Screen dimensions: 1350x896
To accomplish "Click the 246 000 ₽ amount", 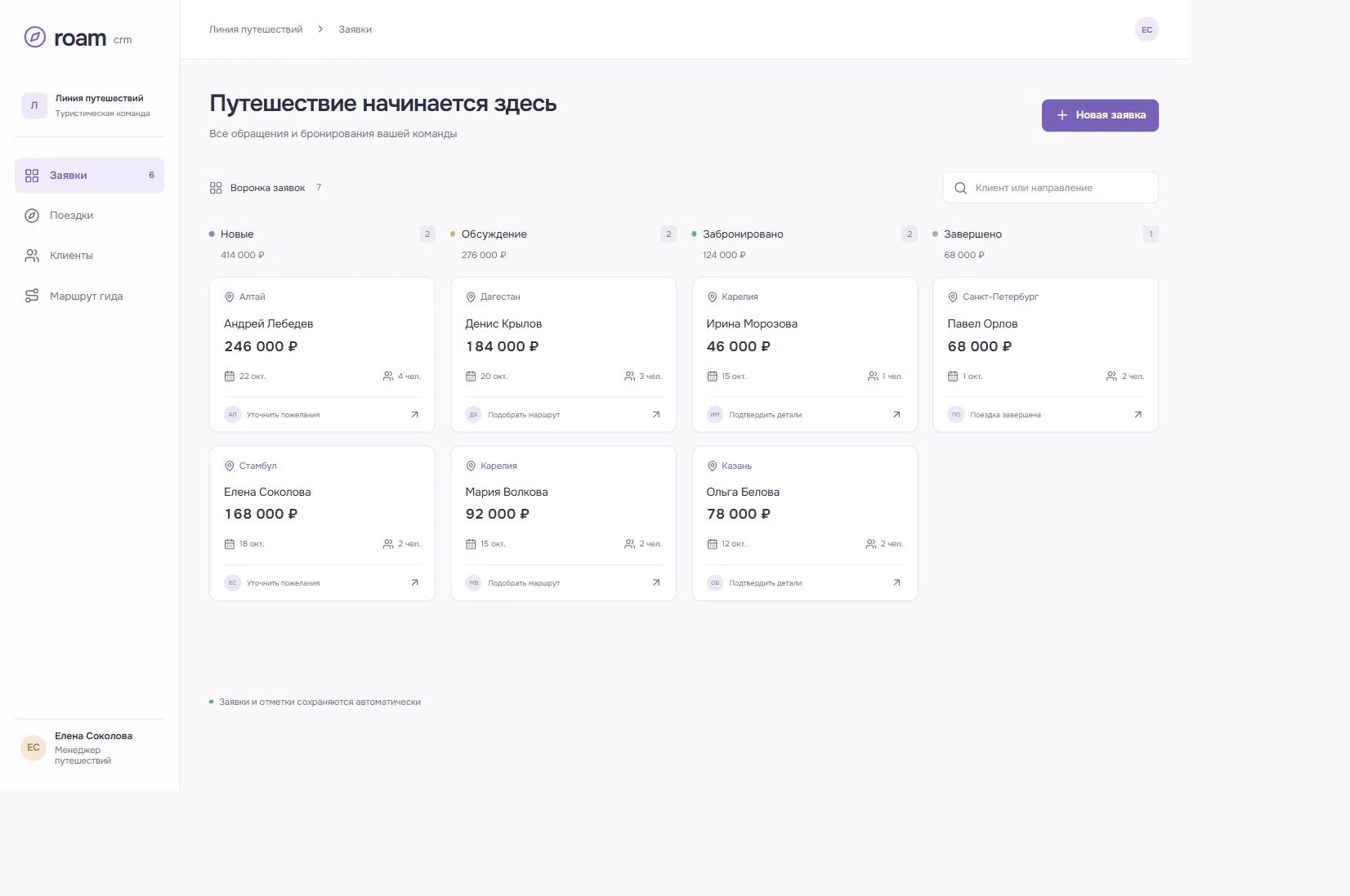I will (x=261, y=346).
